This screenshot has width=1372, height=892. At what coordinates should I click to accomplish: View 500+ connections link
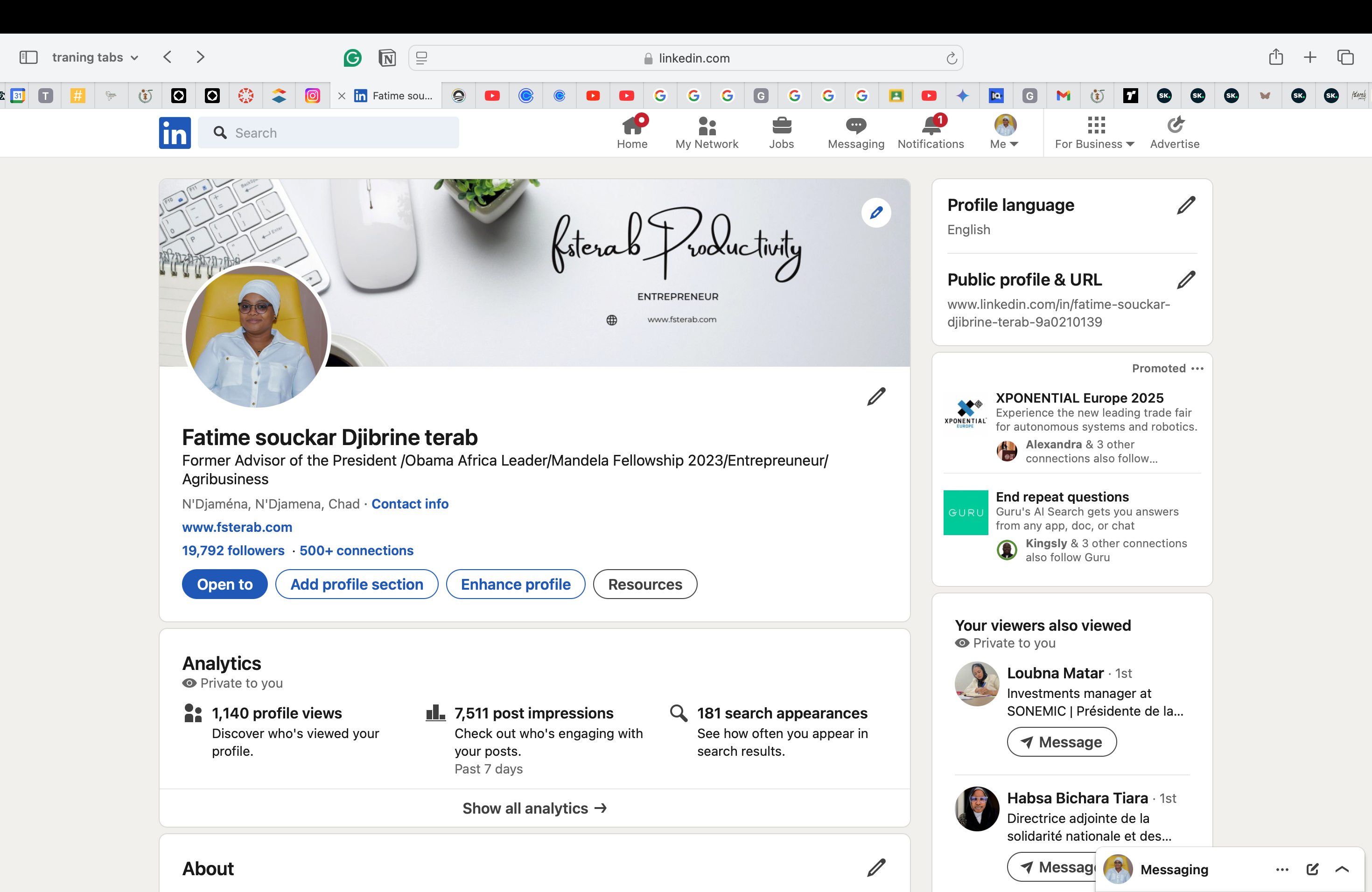click(x=356, y=551)
